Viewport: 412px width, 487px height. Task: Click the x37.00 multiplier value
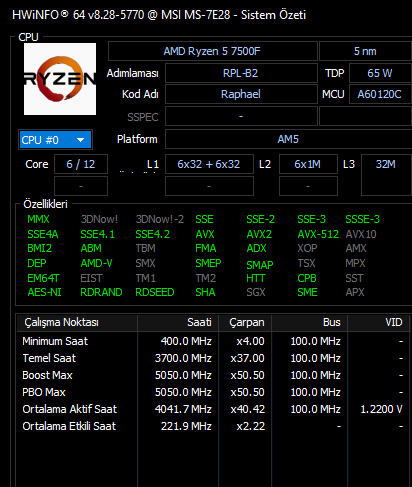tap(248, 358)
